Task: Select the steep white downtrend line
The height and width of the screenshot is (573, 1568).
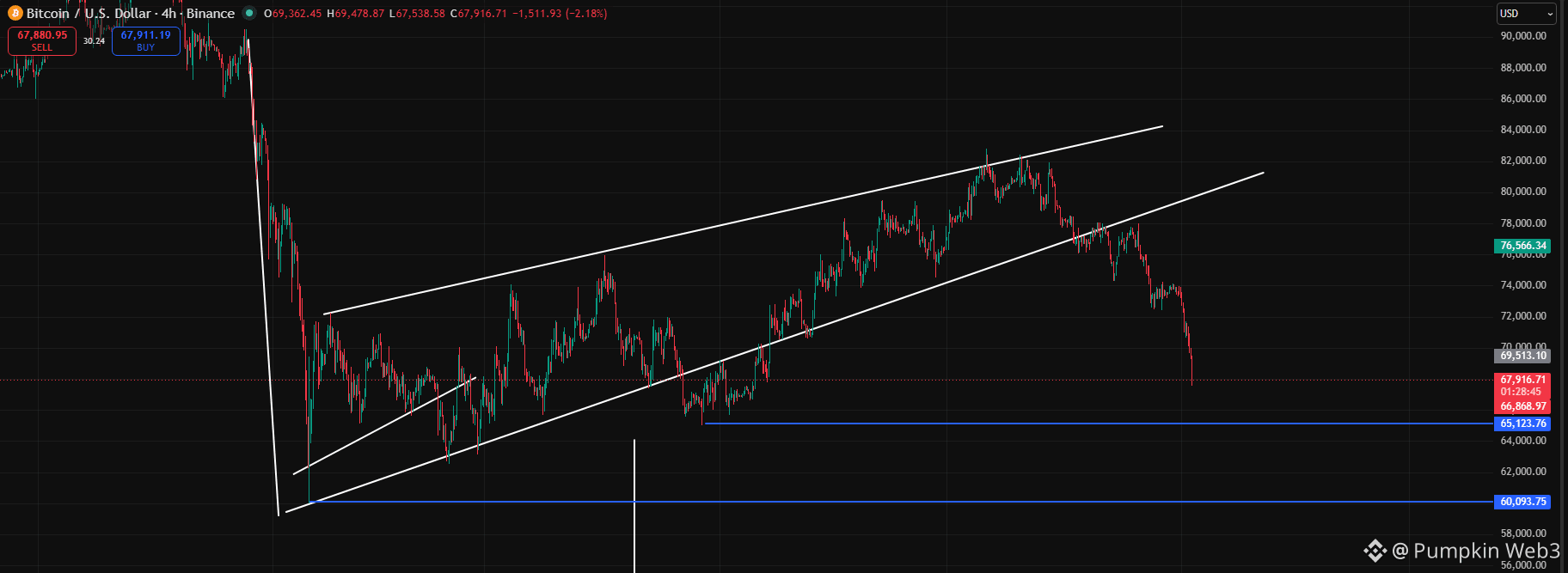Action: [264, 277]
